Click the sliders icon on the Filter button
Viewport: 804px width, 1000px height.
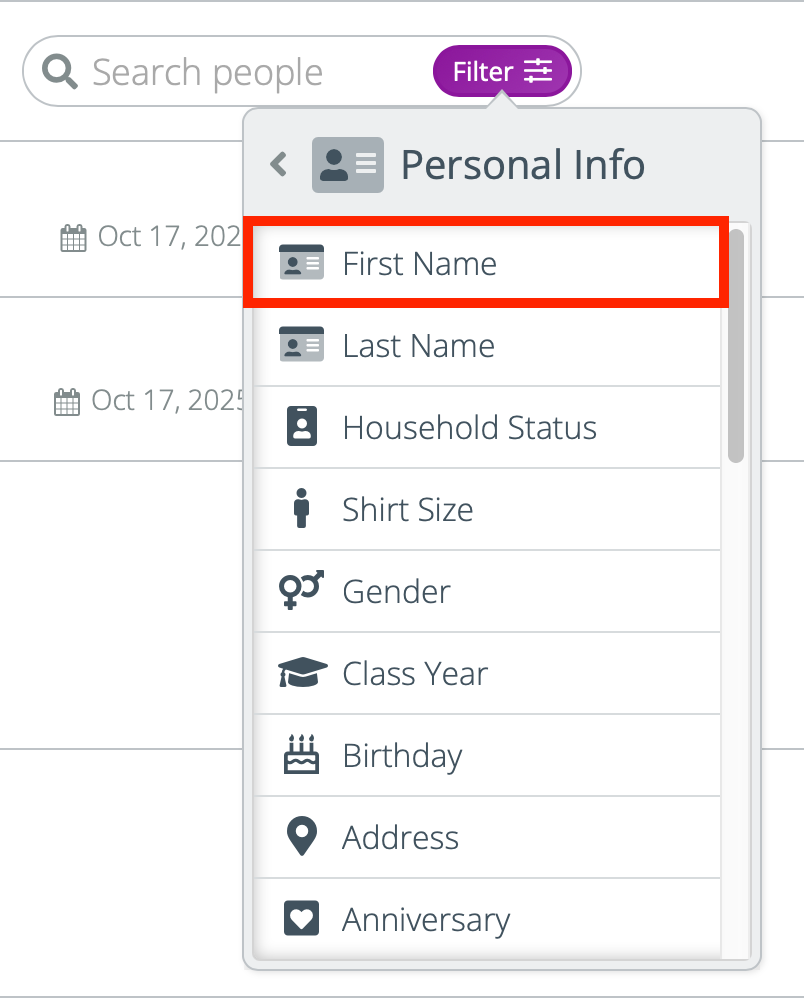pos(538,71)
